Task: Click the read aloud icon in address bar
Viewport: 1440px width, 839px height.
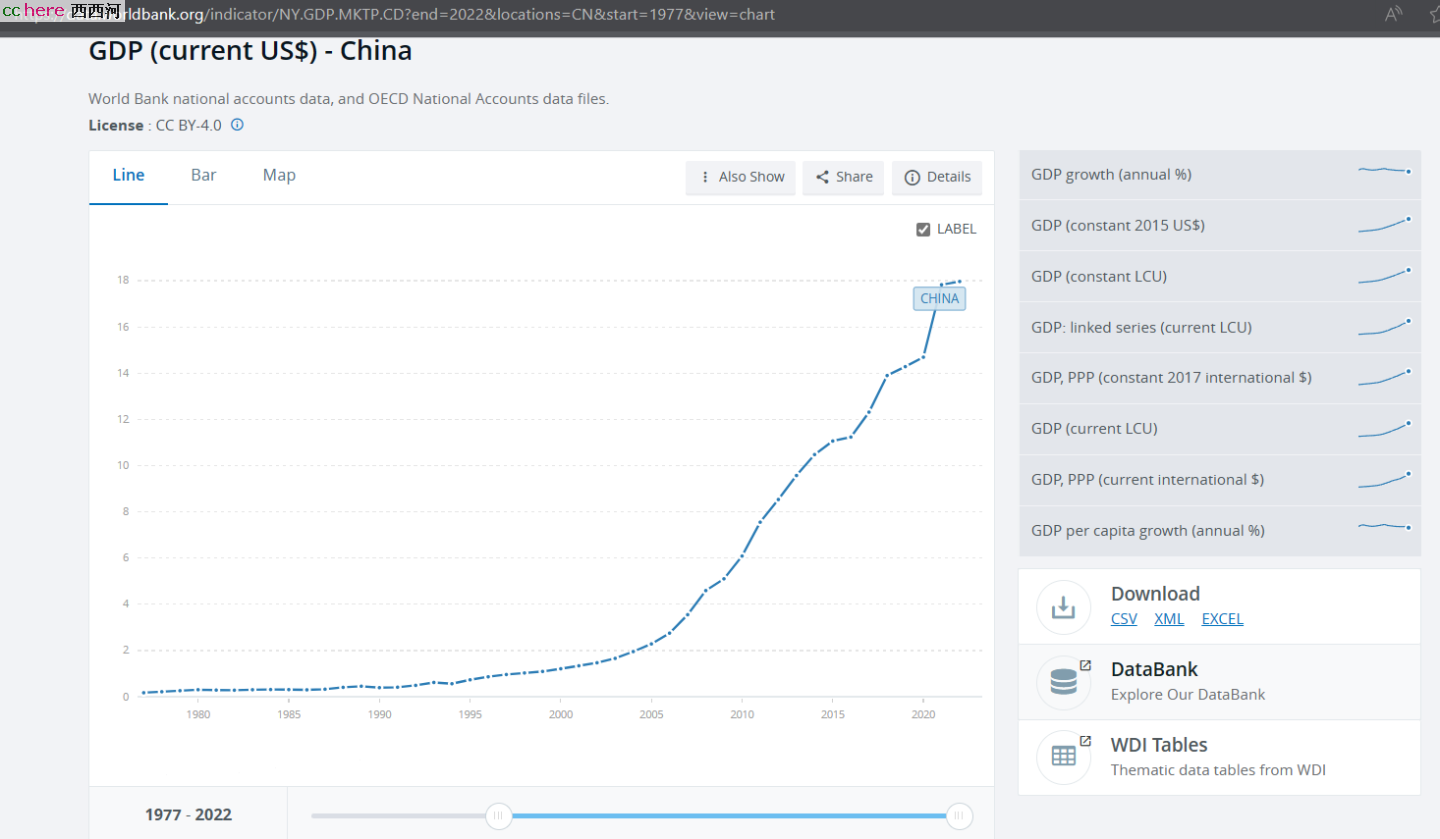Action: tap(1393, 13)
